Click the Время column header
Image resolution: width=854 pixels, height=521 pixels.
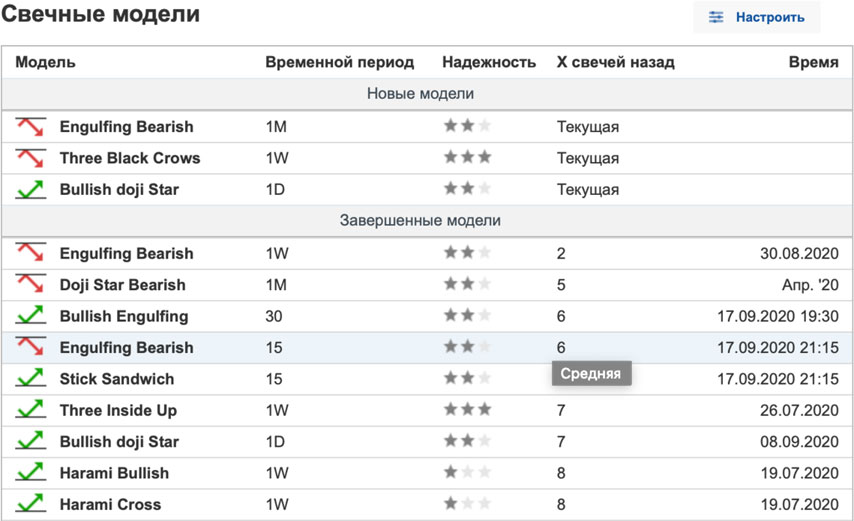pyautogui.click(x=813, y=62)
